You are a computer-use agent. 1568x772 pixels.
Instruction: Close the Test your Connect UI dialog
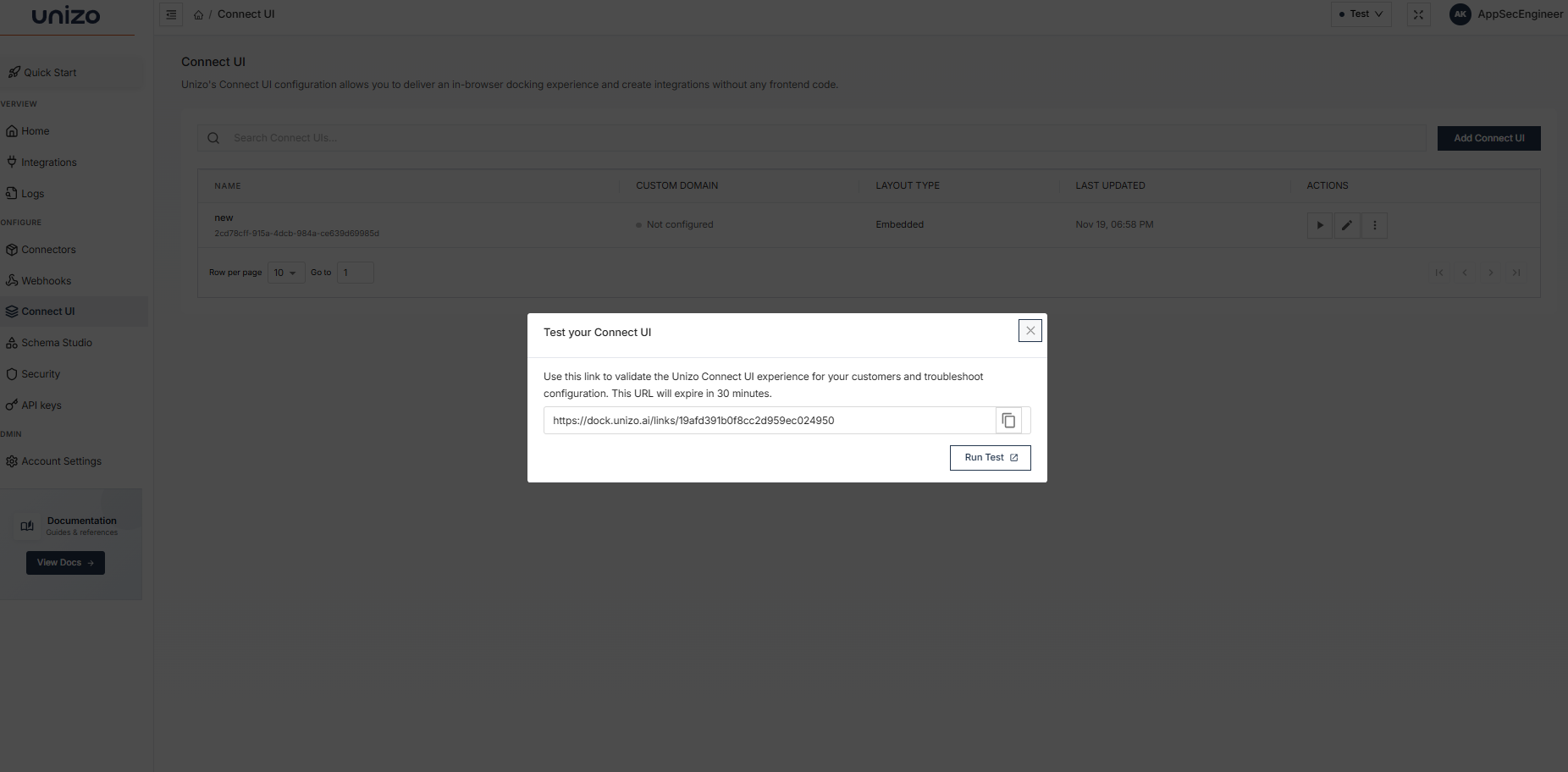click(1030, 331)
